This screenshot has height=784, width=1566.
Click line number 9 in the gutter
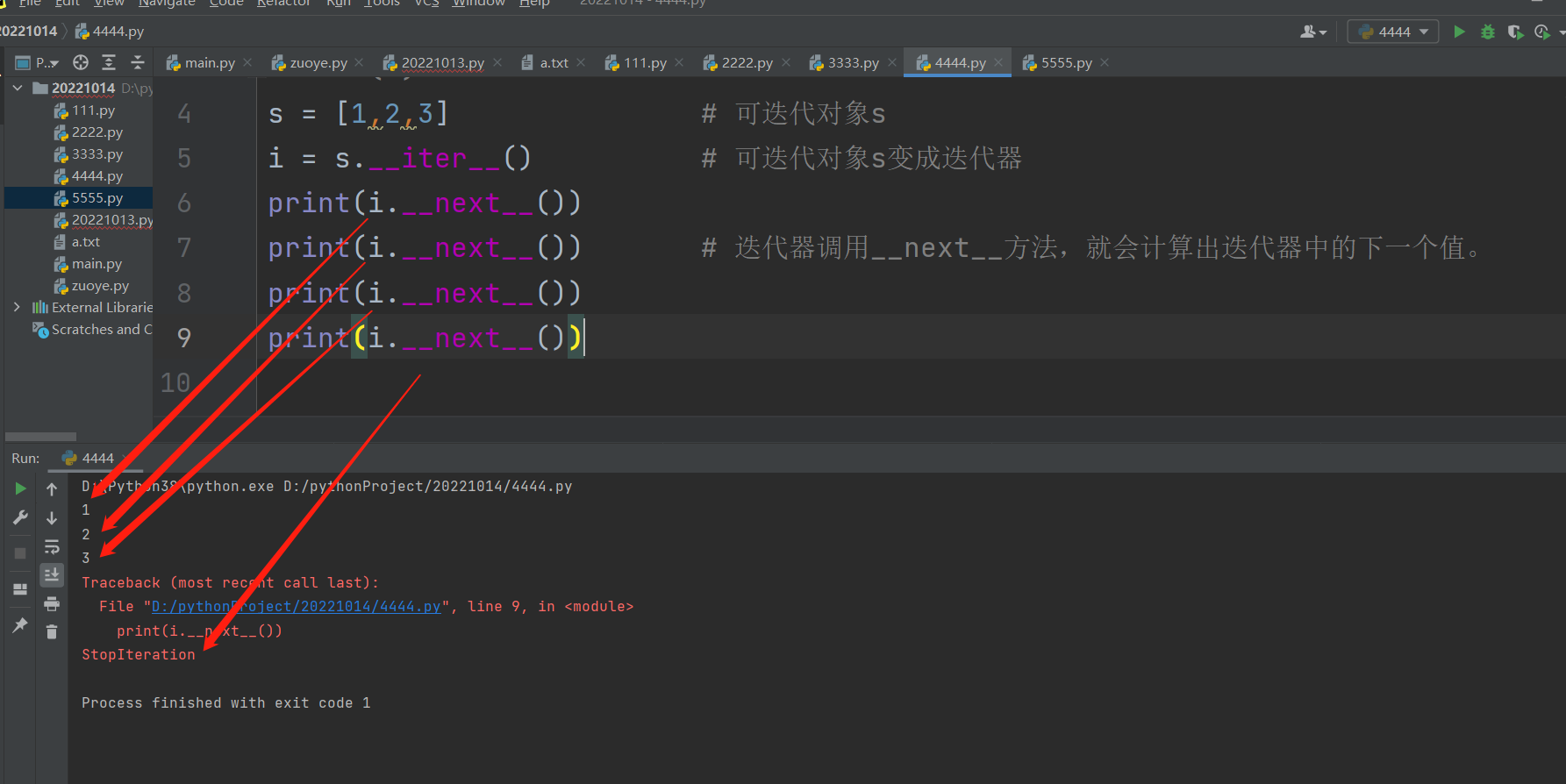tap(183, 338)
